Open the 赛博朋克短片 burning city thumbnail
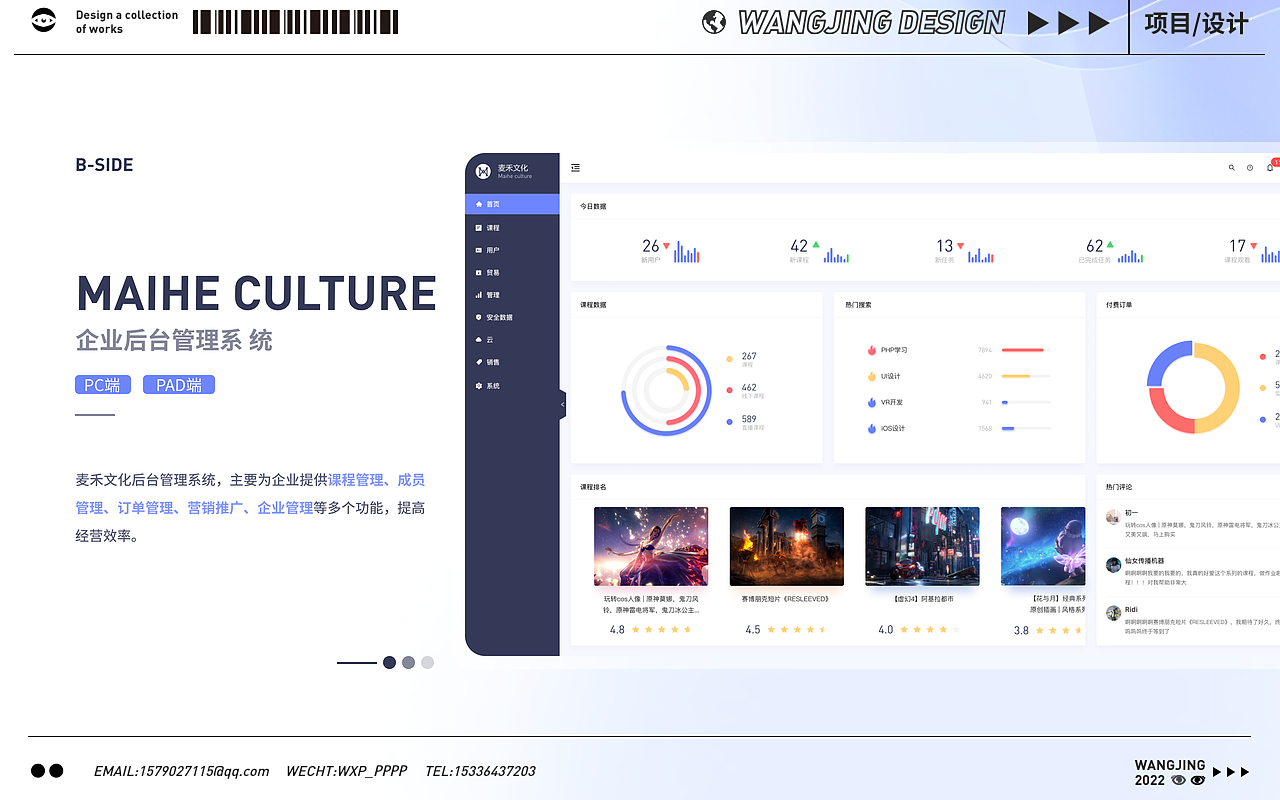 point(787,546)
